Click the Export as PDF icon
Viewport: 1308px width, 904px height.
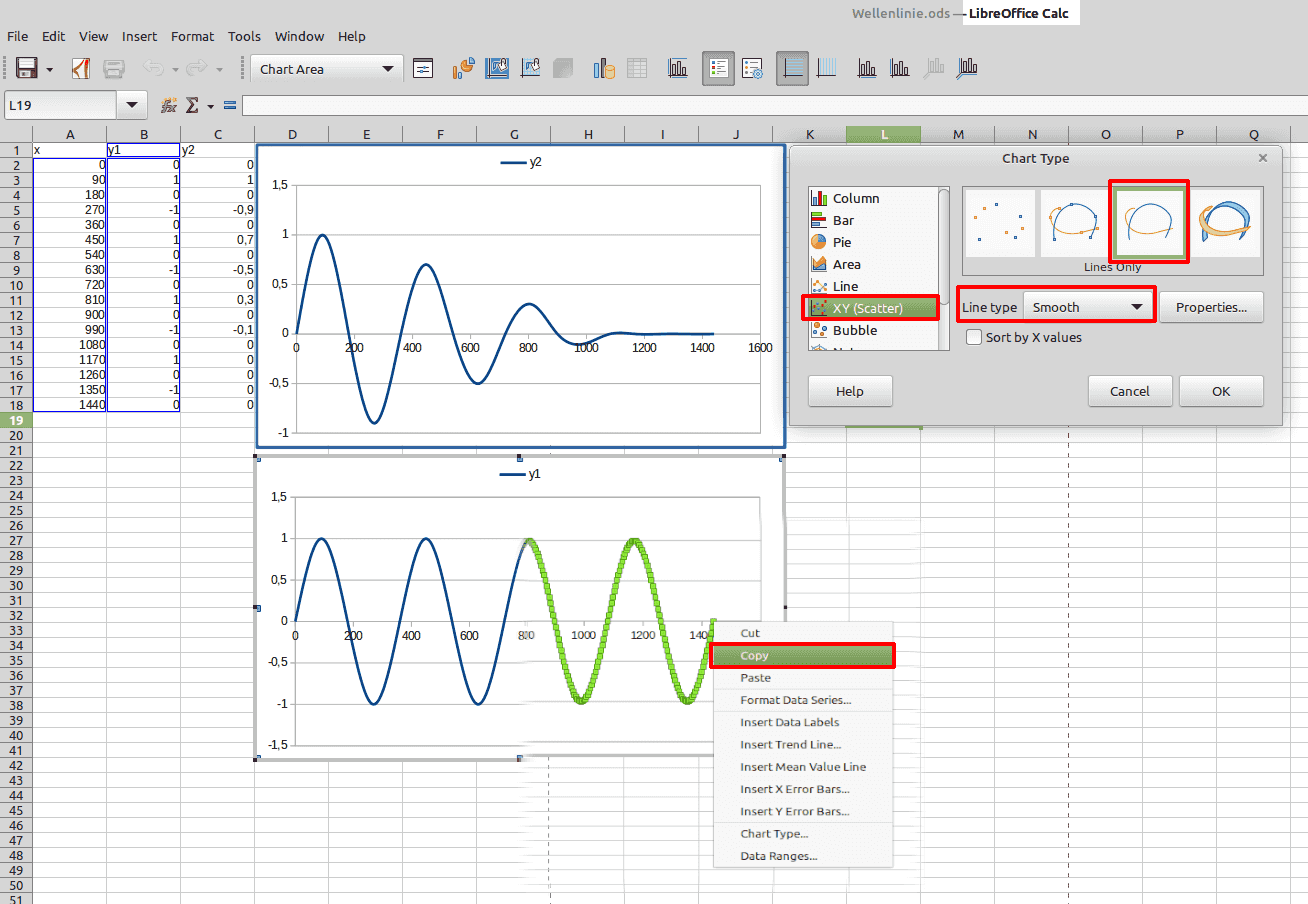81,69
